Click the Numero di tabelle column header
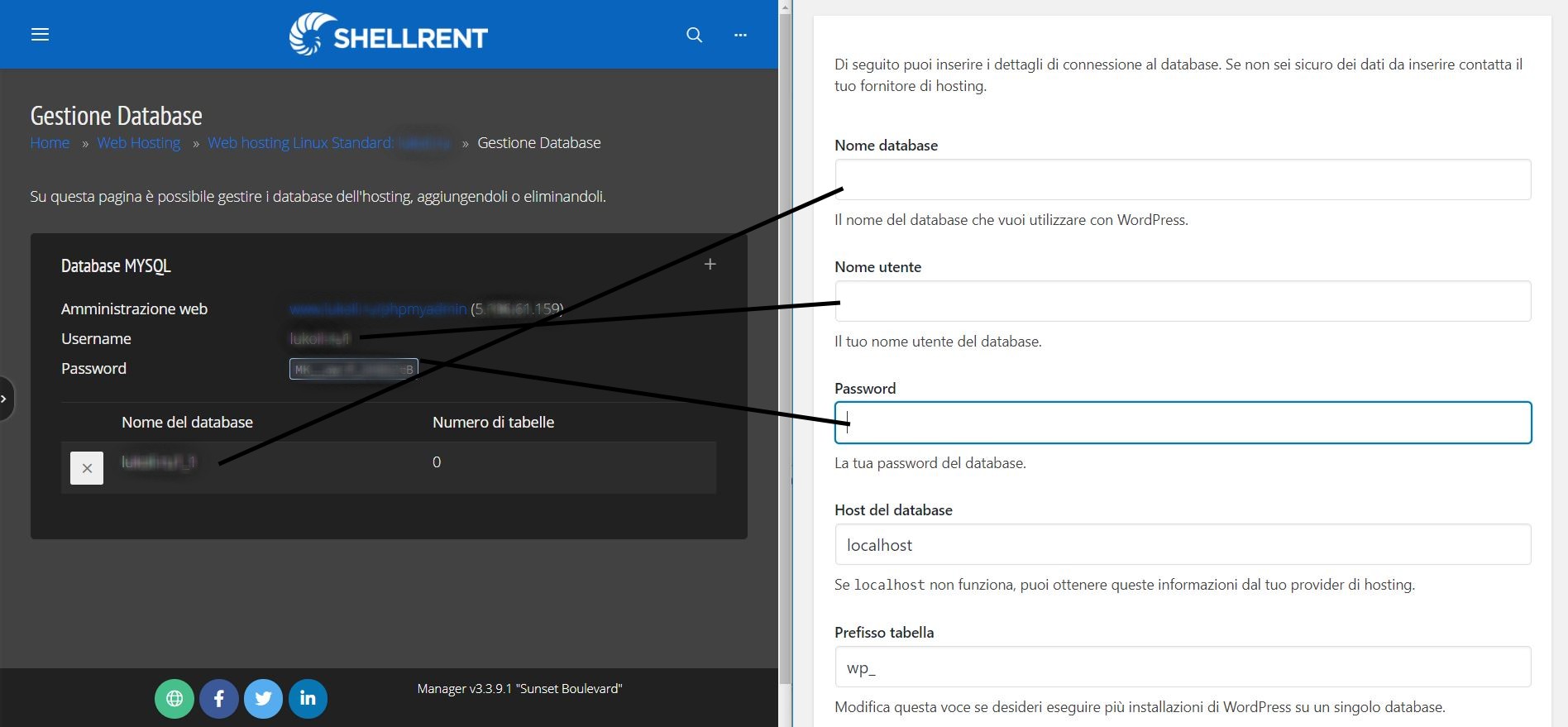This screenshot has width=1568, height=727. click(493, 422)
